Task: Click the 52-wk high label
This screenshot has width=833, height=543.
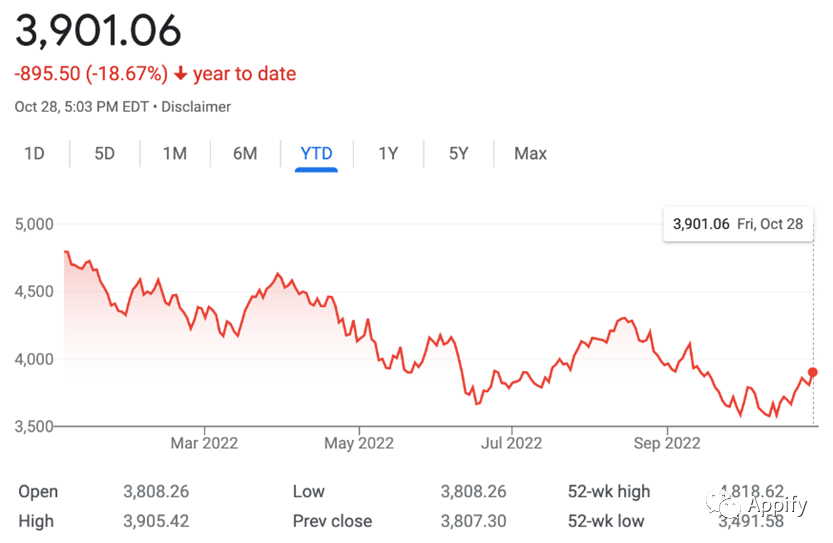Action: pyautogui.click(x=609, y=491)
